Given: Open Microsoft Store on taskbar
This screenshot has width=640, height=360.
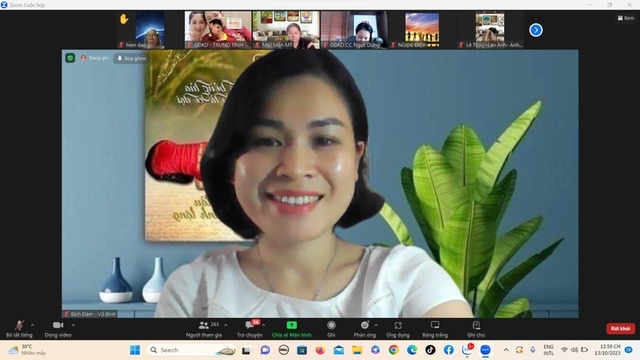Looking at the screenshot, I should [x=302, y=350].
